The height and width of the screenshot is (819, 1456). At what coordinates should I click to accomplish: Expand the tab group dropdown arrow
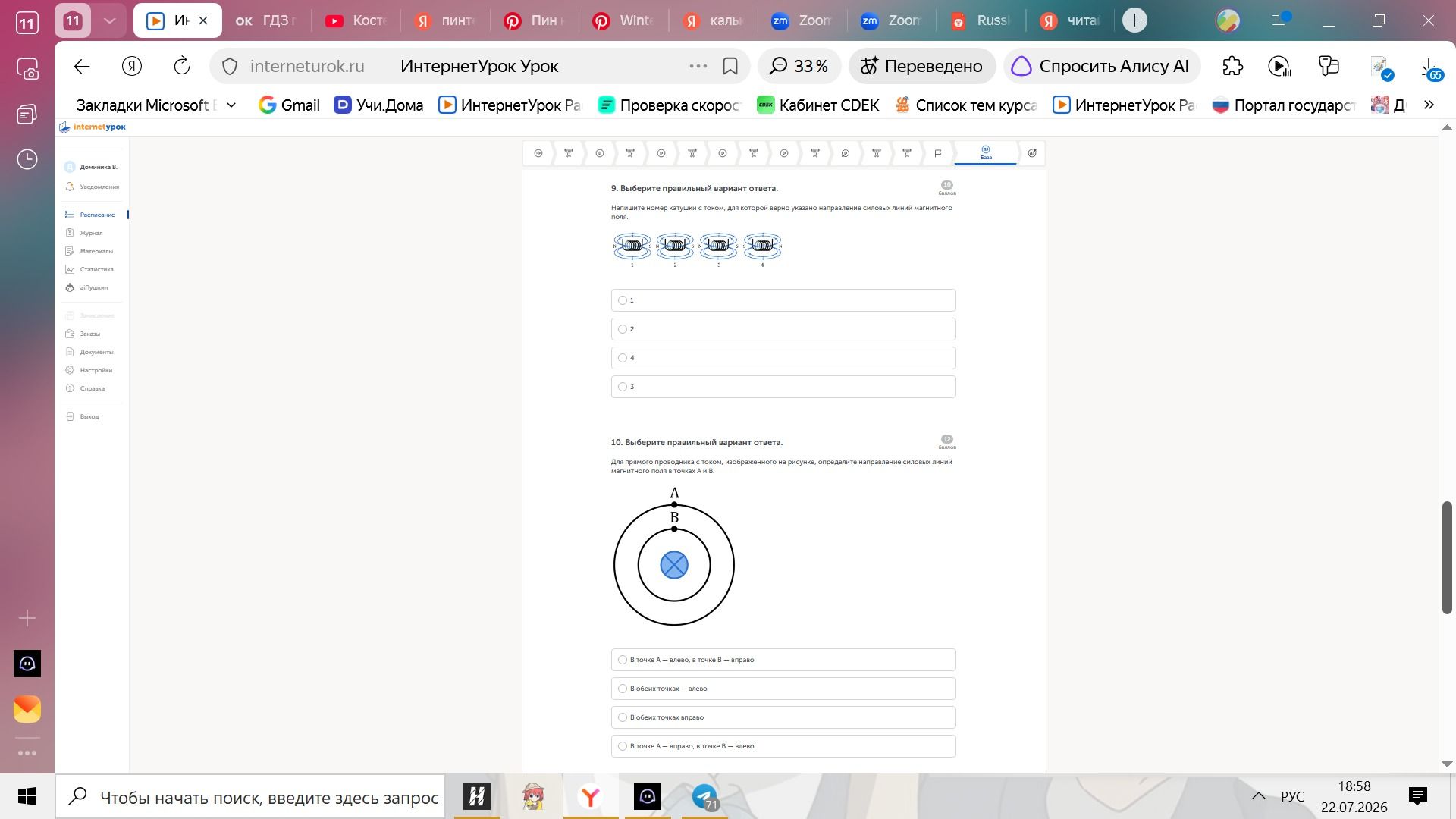coord(109,20)
